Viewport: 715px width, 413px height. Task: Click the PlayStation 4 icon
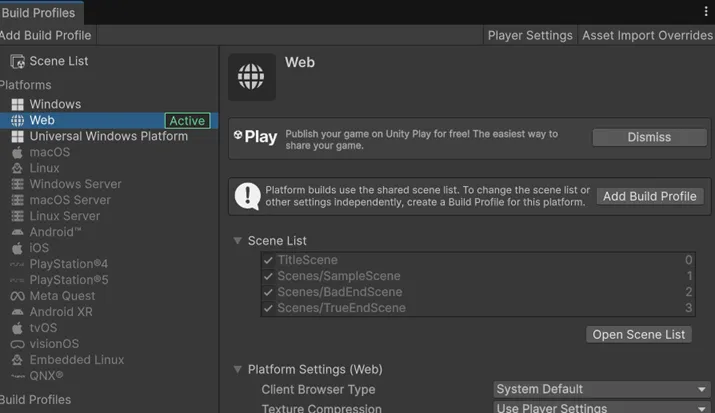(x=17, y=264)
